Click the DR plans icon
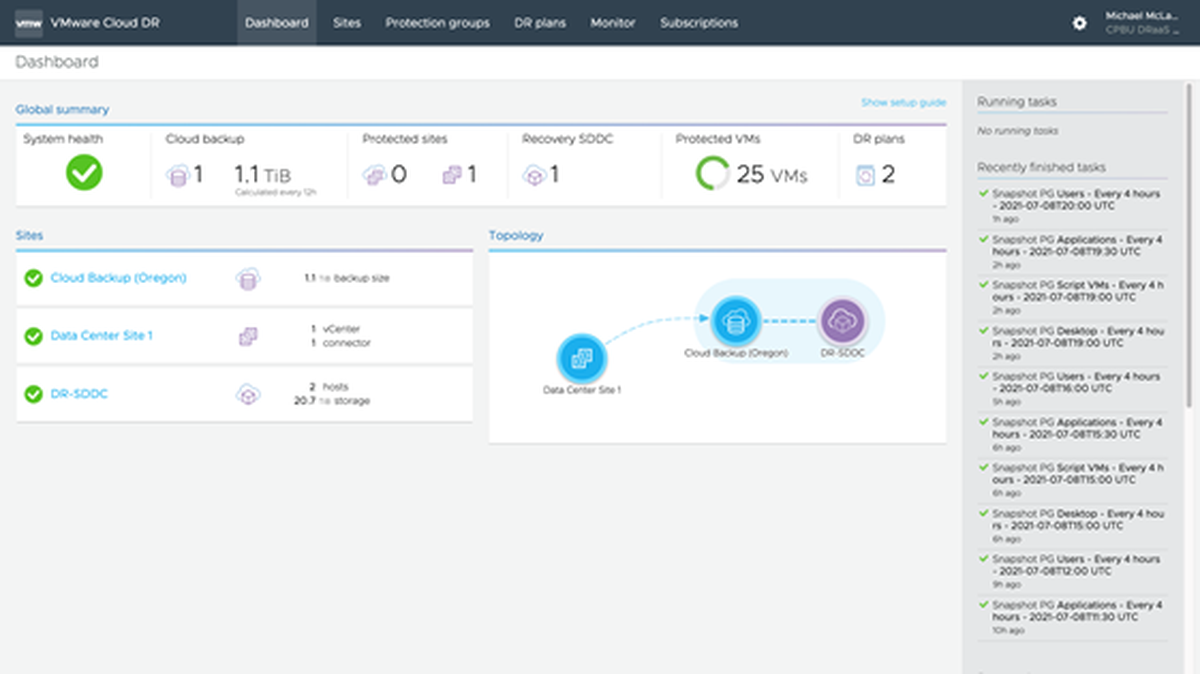The width and height of the screenshot is (1200, 674). pos(866,175)
